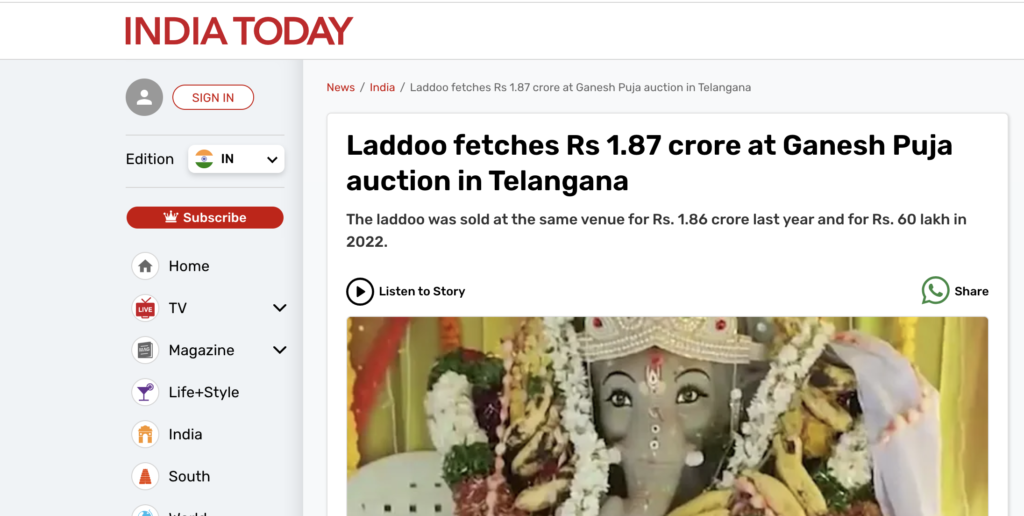Expand the TV submenu chevron

pyautogui.click(x=280, y=308)
